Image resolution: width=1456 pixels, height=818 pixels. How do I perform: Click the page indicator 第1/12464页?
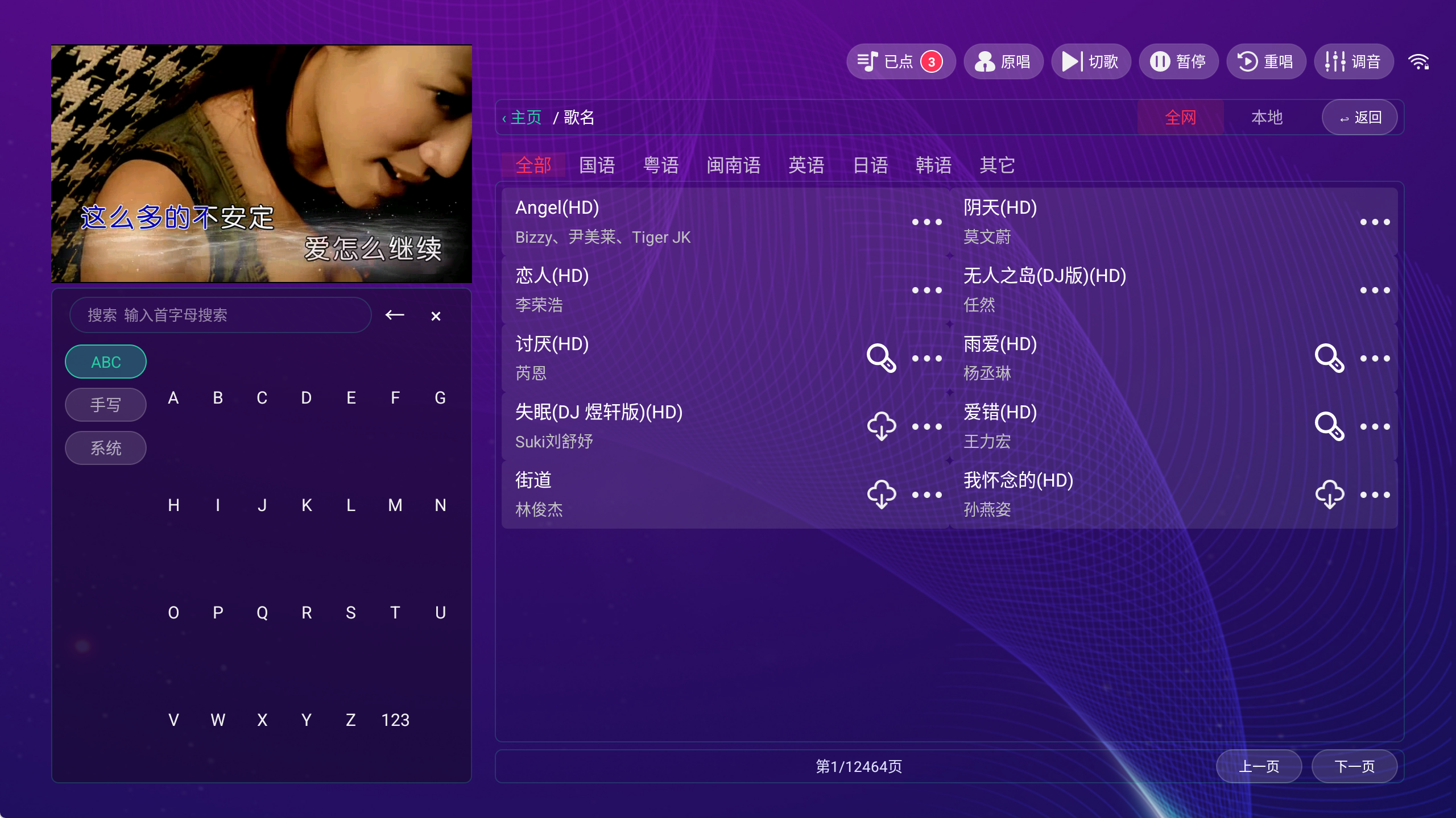pyautogui.click(x=859, y=767)
